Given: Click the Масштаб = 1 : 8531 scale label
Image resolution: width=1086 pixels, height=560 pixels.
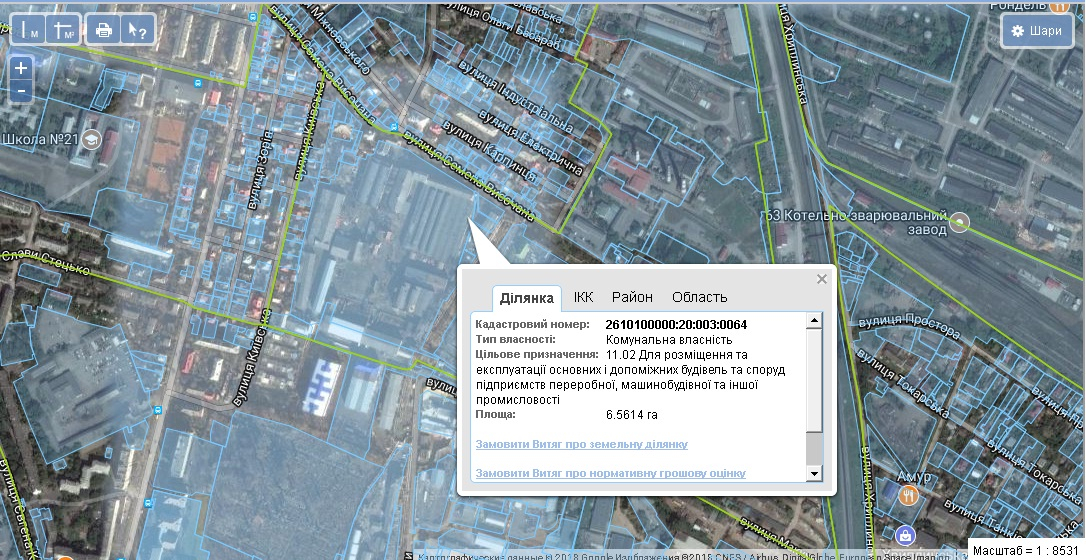Looking at the screenshot, I should (x=1026, y=550).
